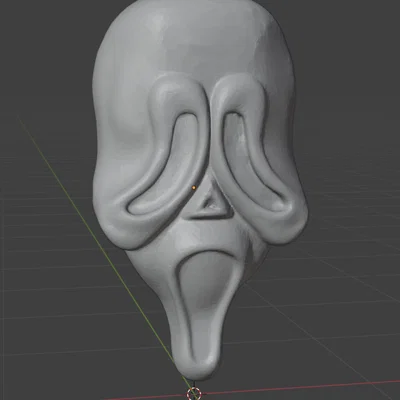
Task: Click the orange object origin dot
Action: (x=194, y=188)
